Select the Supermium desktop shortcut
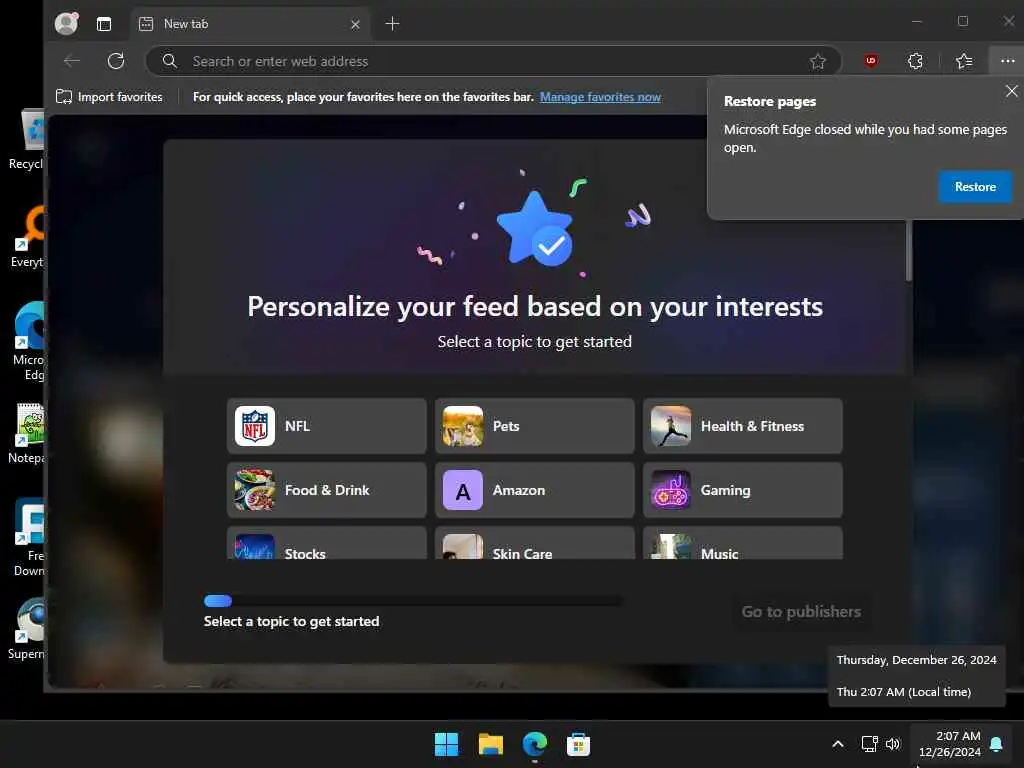The image size is (1024, 768). tap(26, 630)
